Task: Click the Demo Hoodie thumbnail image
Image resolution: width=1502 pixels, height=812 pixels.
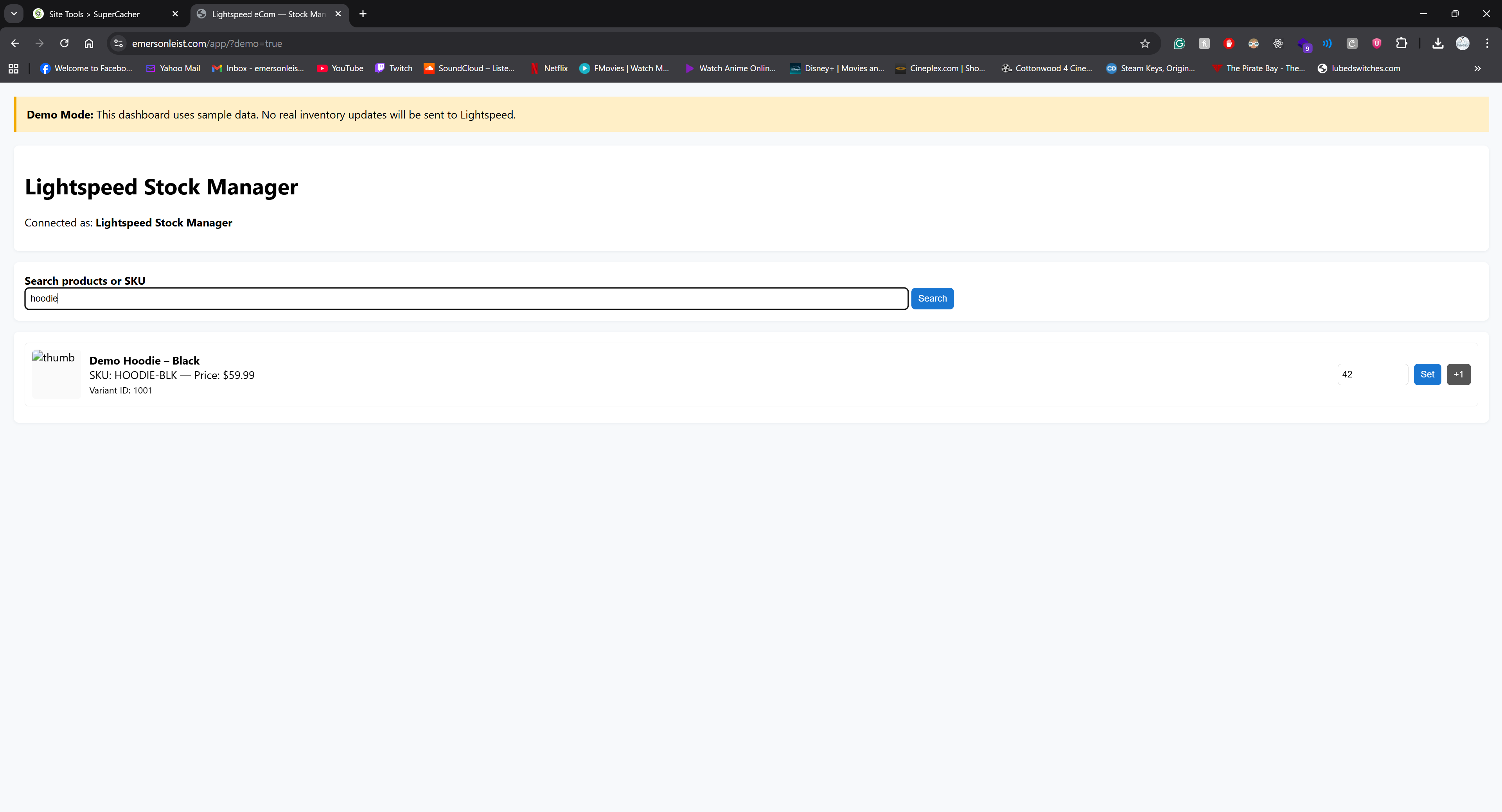Action: tap(56, 374)
